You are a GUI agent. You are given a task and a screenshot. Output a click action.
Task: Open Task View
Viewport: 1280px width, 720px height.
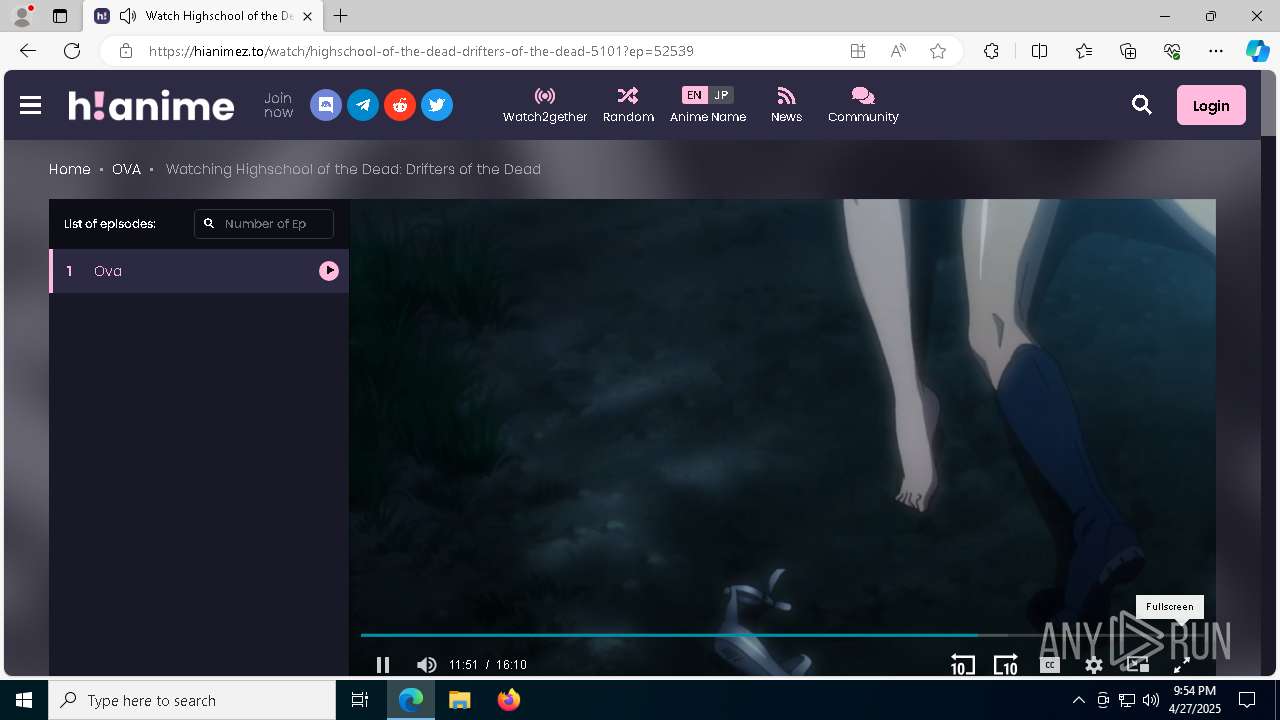tap(360, 700)
